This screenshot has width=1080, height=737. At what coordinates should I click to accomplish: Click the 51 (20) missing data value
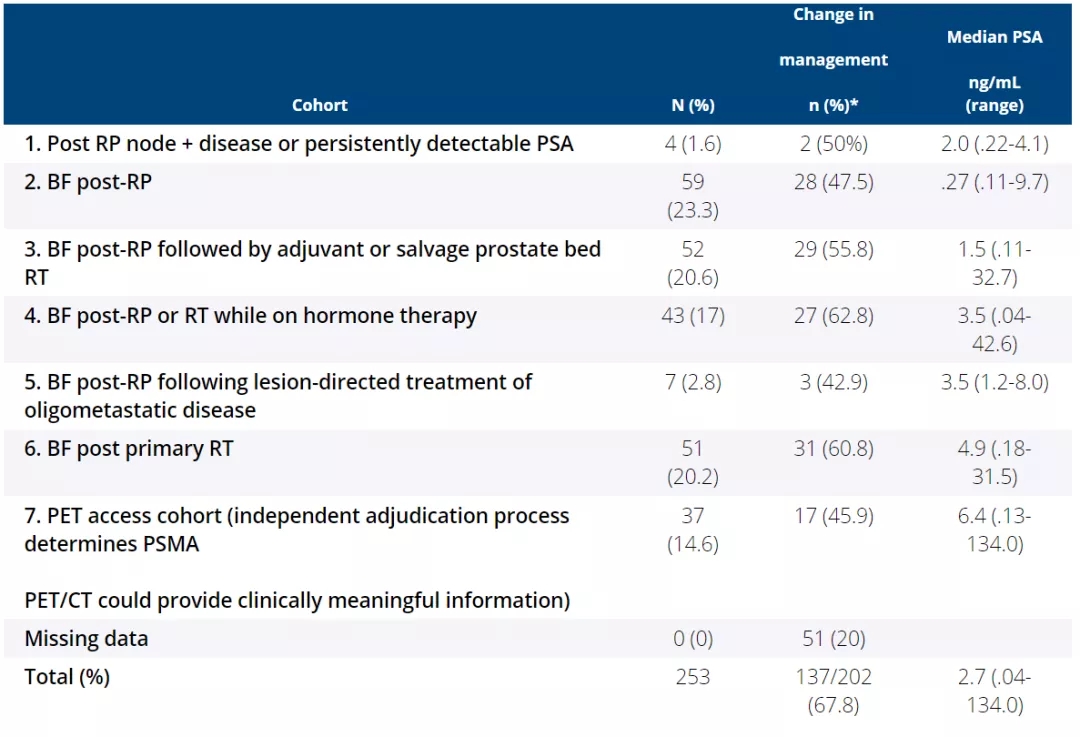coord(833,639)
